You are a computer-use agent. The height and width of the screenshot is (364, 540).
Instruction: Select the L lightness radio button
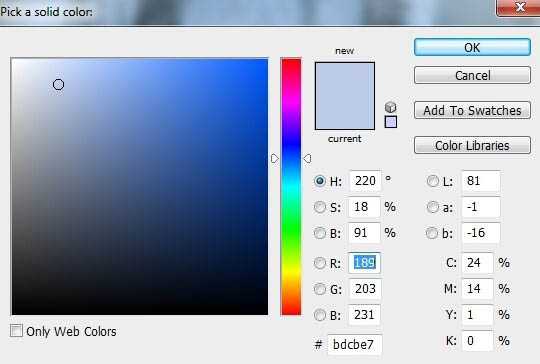(433, 181)
